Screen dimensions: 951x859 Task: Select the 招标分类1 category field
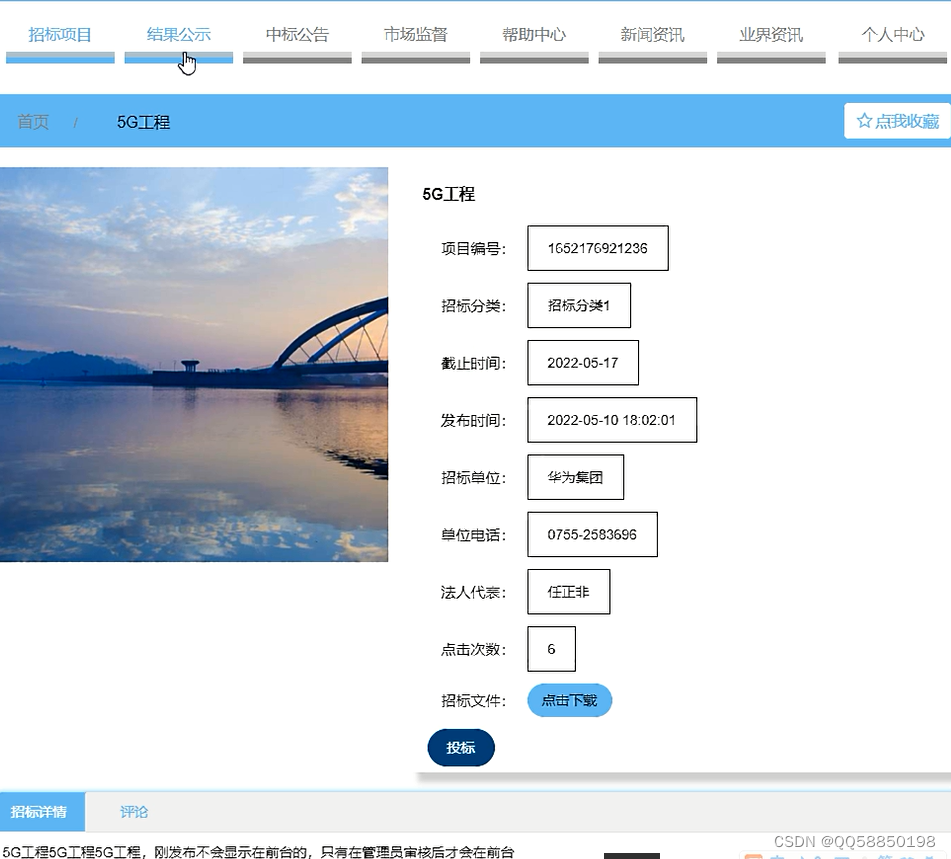(579, 305)
